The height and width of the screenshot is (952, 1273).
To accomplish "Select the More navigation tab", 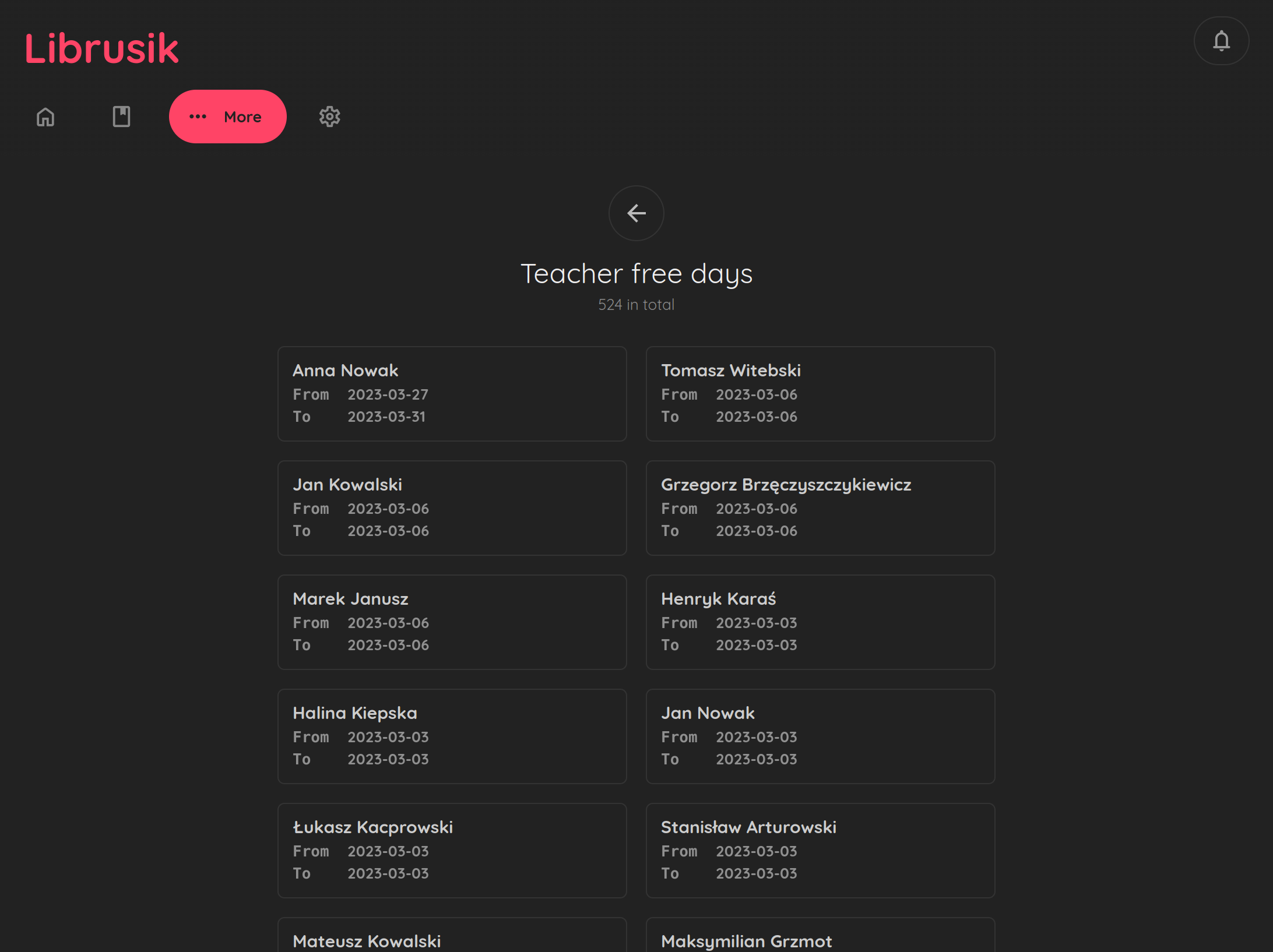I will point(227,117).
